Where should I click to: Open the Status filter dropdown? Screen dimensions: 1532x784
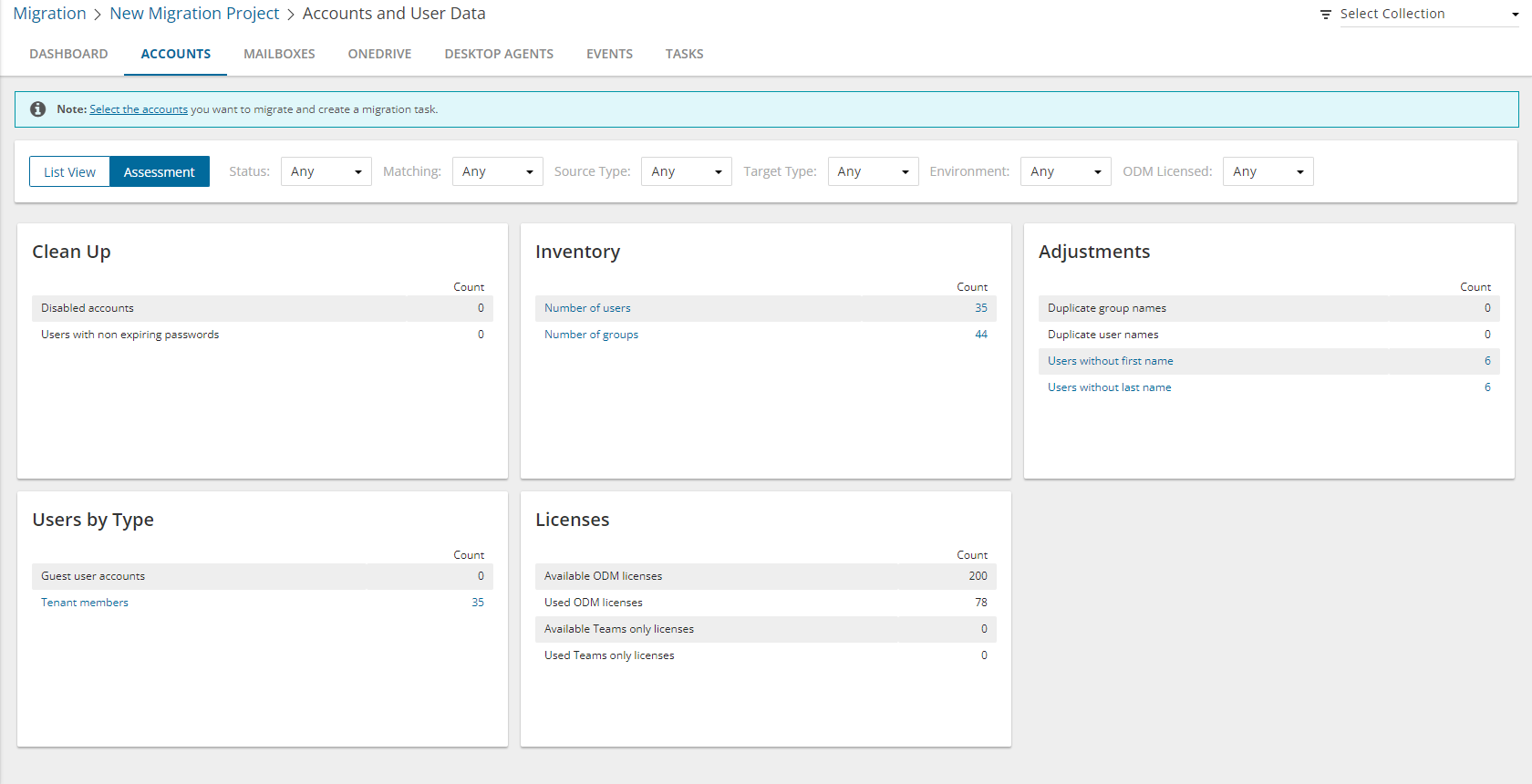tap(326, 171)
